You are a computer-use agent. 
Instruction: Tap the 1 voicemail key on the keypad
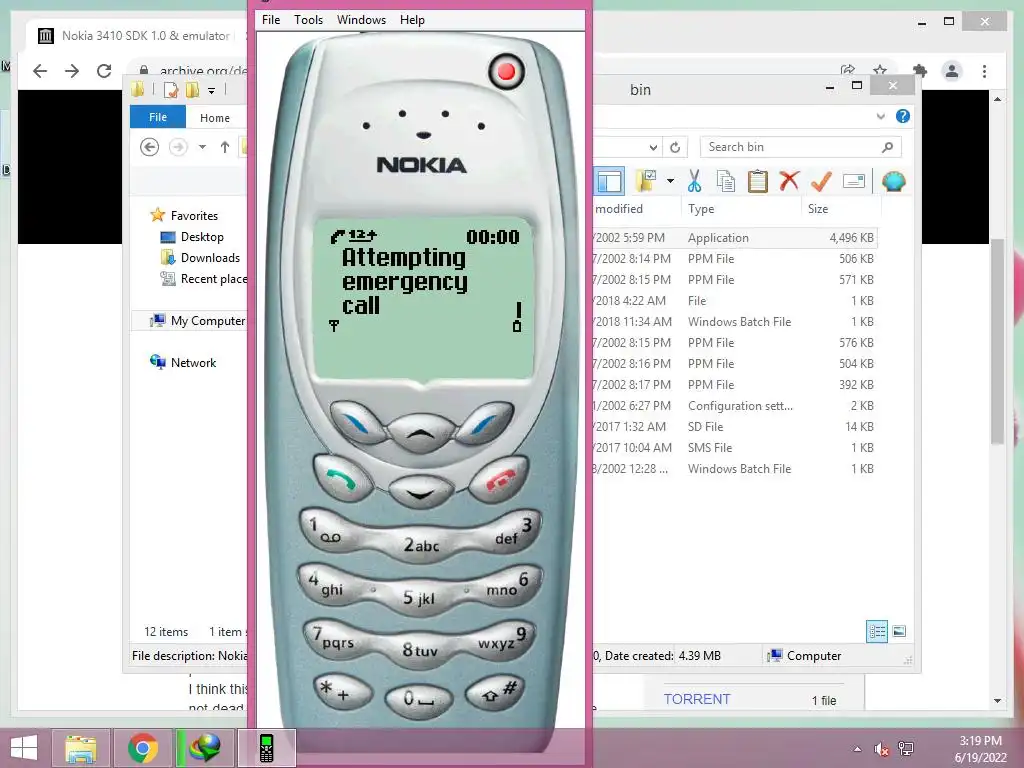pos(328,530)
